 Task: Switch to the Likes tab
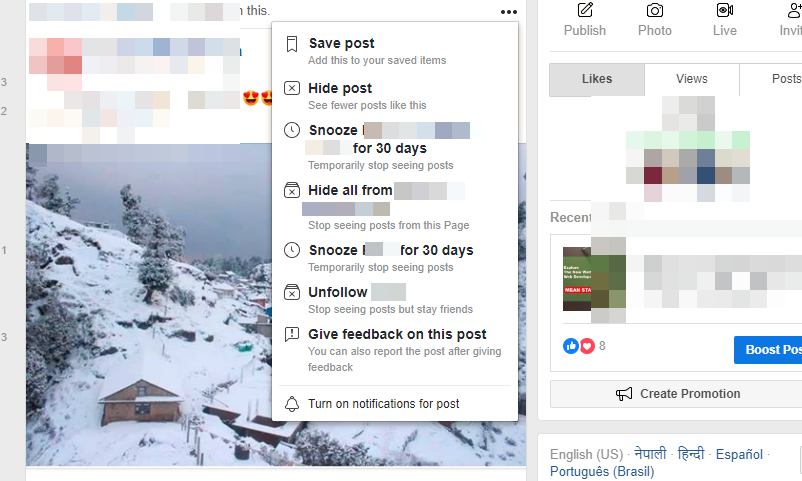click(x=597, y=79)
